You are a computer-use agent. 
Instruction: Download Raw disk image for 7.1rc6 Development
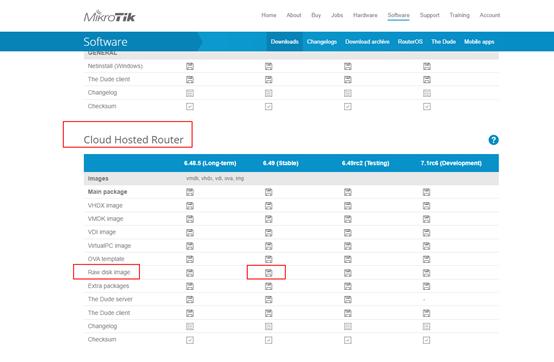tap(426, 273)
